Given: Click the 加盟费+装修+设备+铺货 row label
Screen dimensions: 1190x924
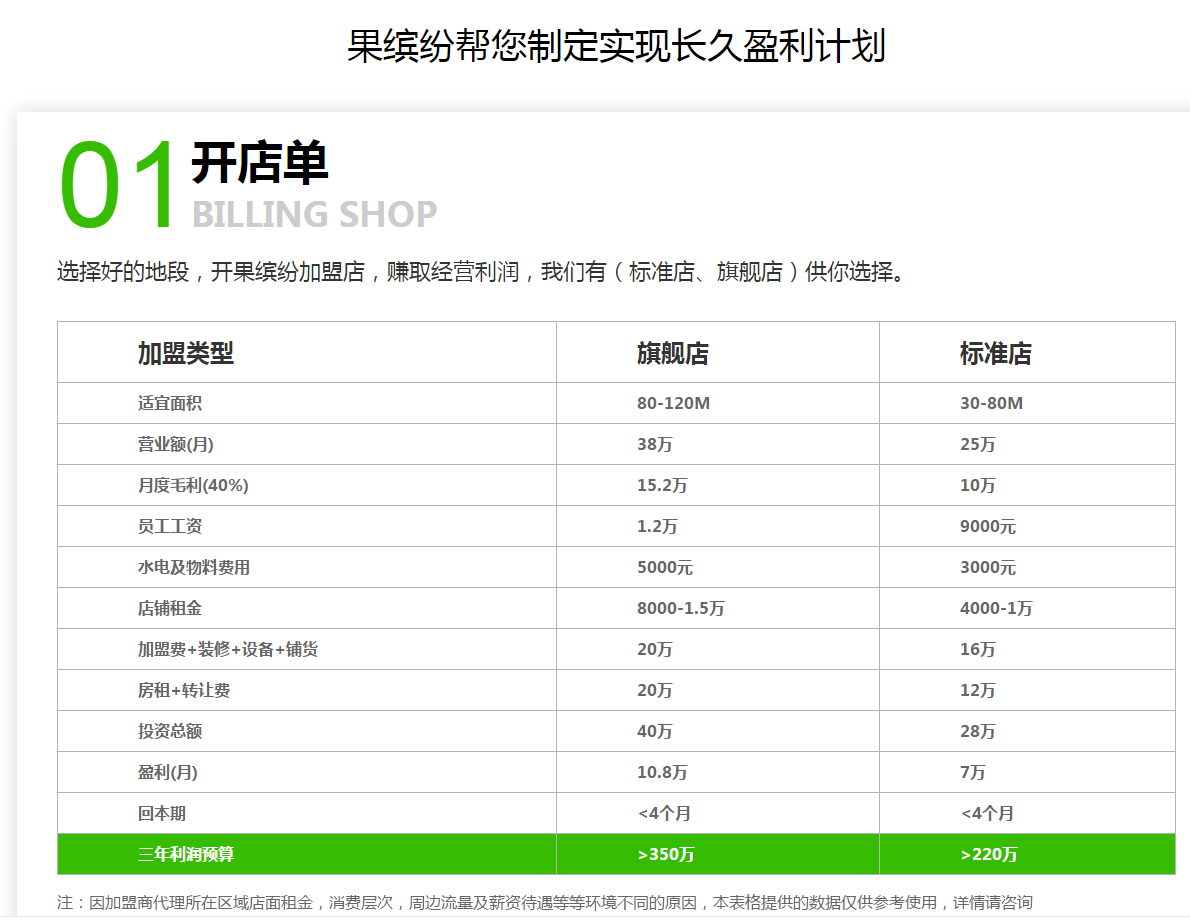Looking at the screenshot, I should click(x=228, y=649).
